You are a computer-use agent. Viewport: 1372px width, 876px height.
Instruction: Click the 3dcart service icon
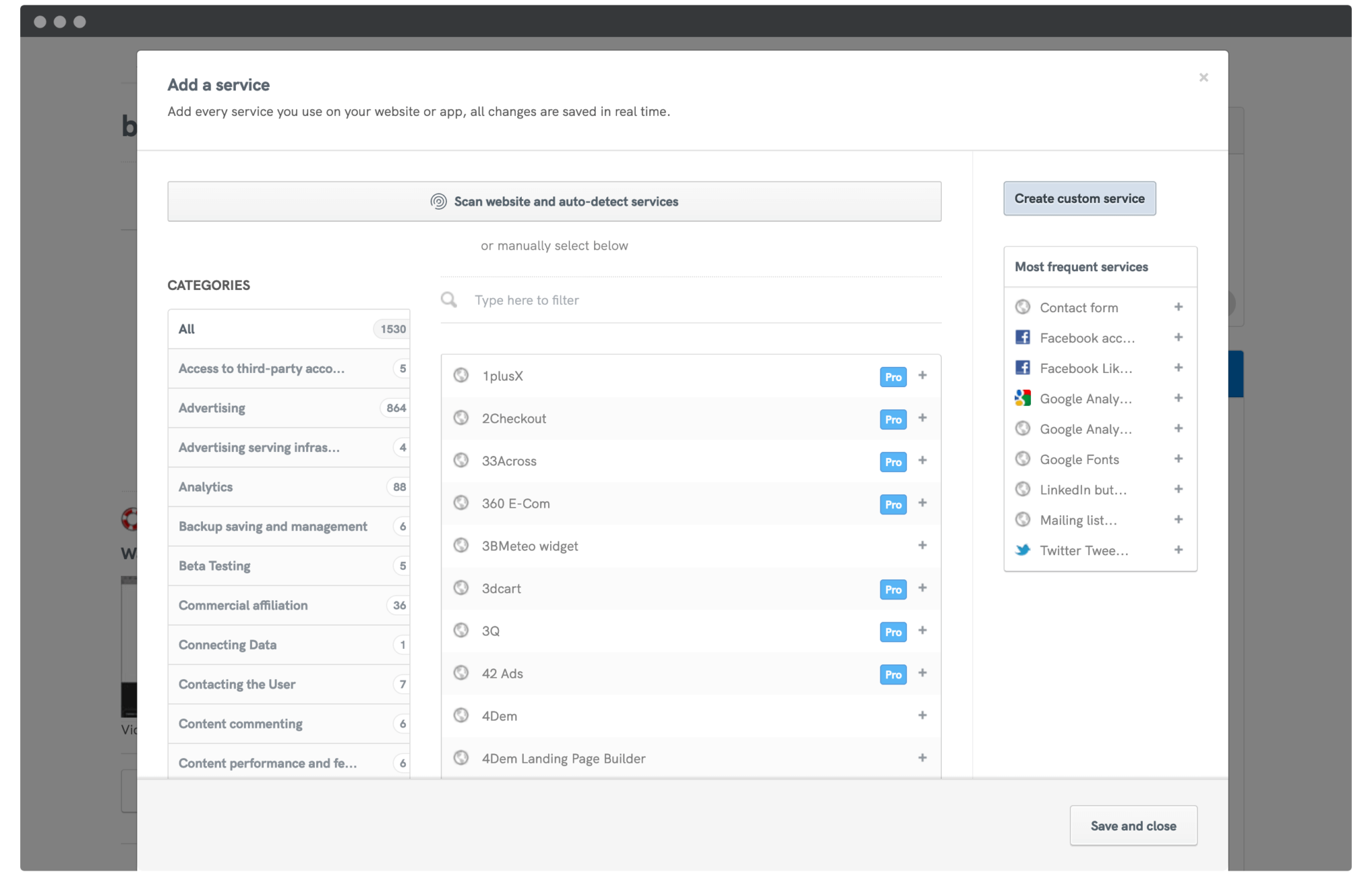(x=462, y=588)
